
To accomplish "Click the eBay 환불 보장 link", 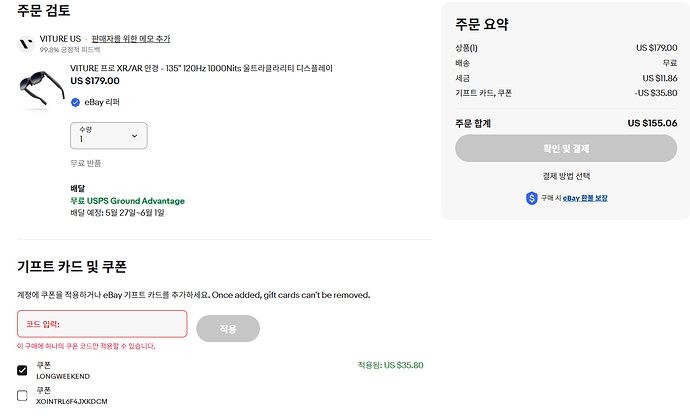I will (x=585, y=198).
